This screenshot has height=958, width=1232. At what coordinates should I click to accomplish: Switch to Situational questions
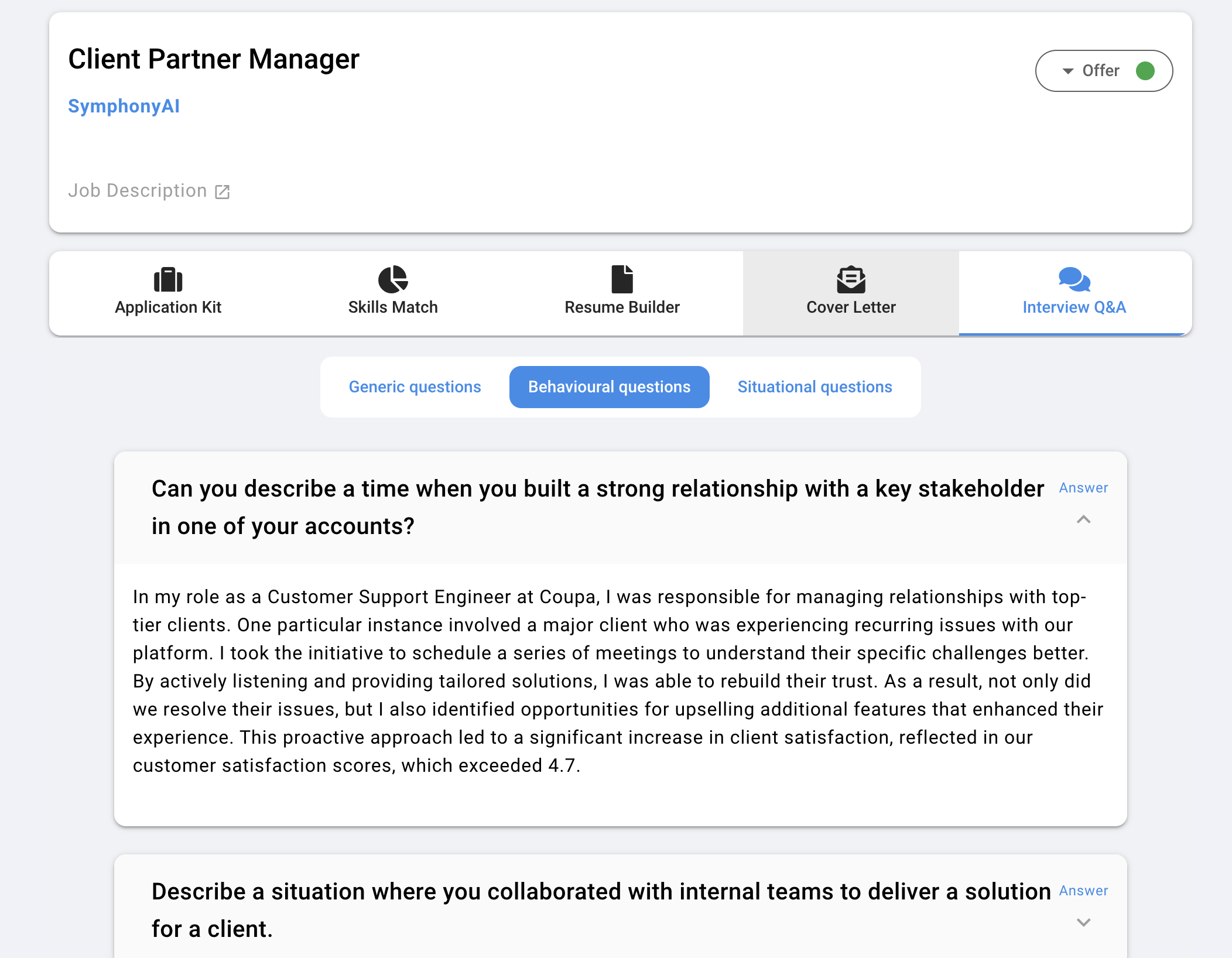tap(815, 387)
